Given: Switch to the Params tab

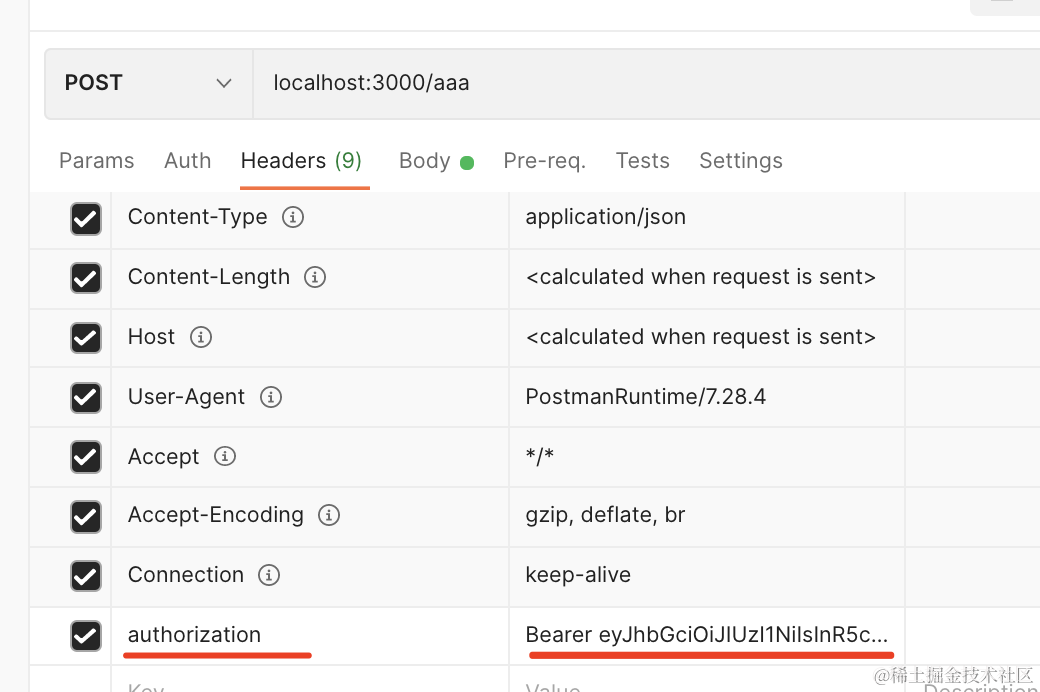Looking at the screenshot, I should pyautogui.click(x=96, y=161).
